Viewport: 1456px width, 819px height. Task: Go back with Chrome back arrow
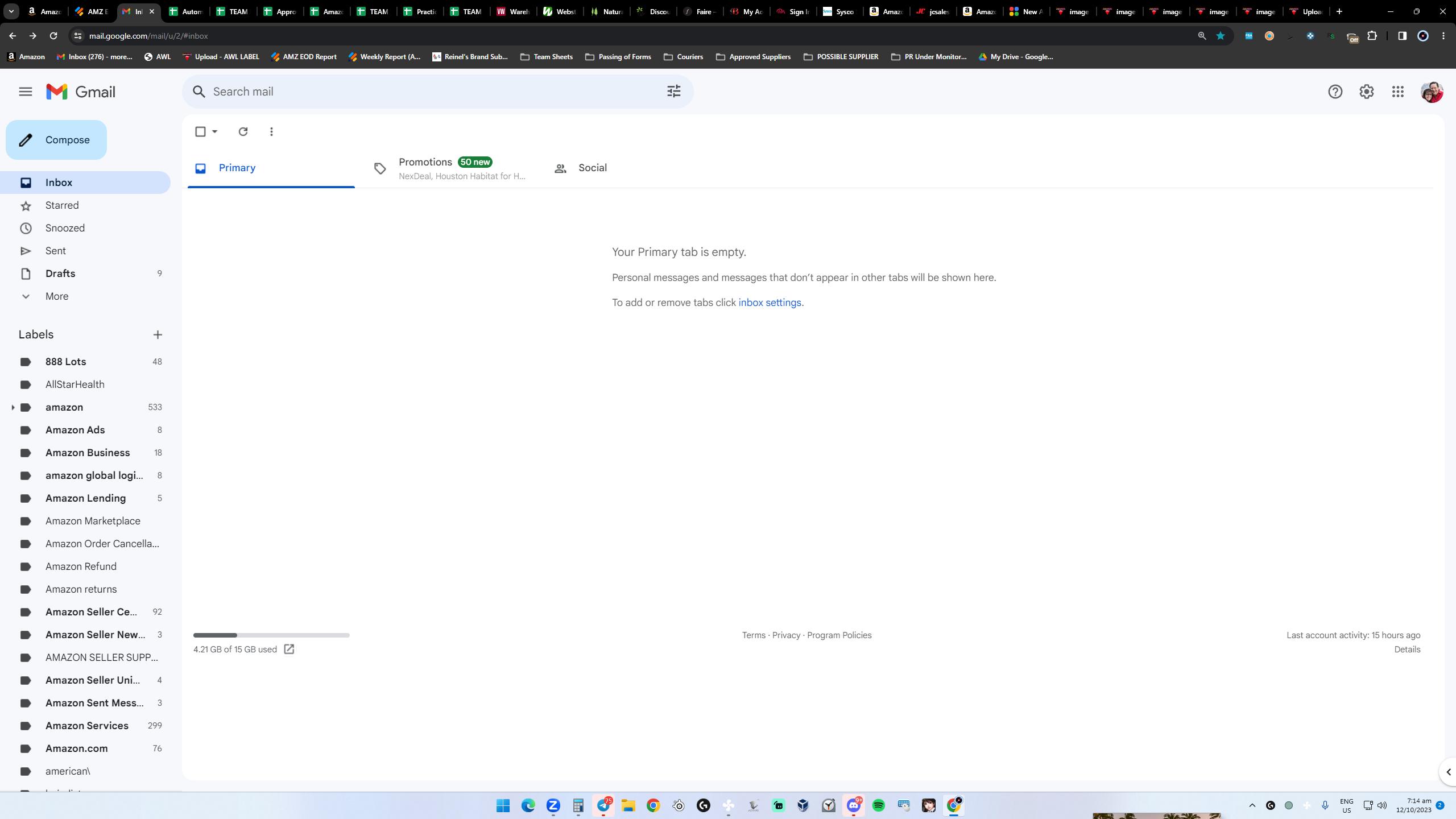[x=13, y=36]
